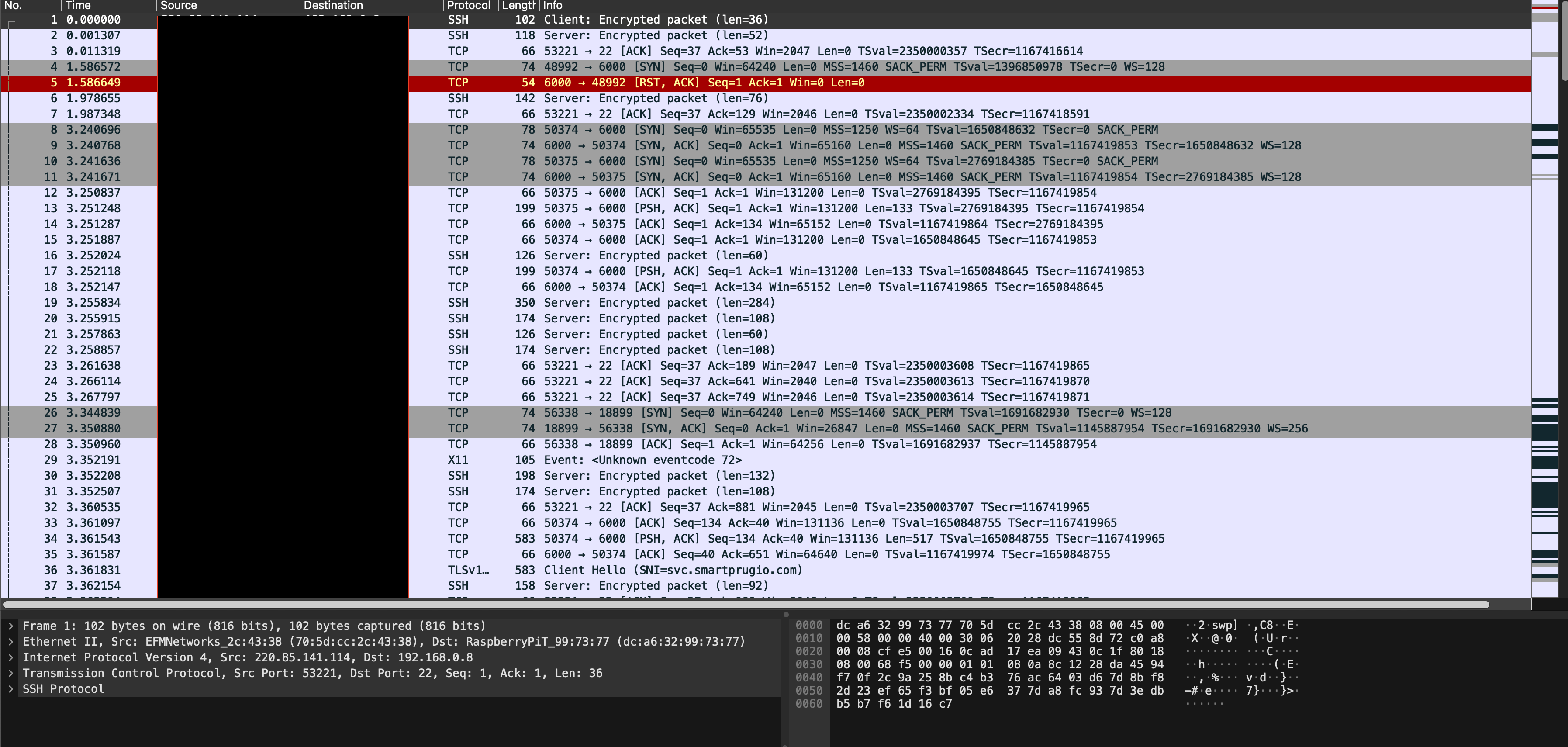Click the packet list horizontal scrollbar
The width and height of the screenshot is (1568, 747).
click(x=746, y=605)
